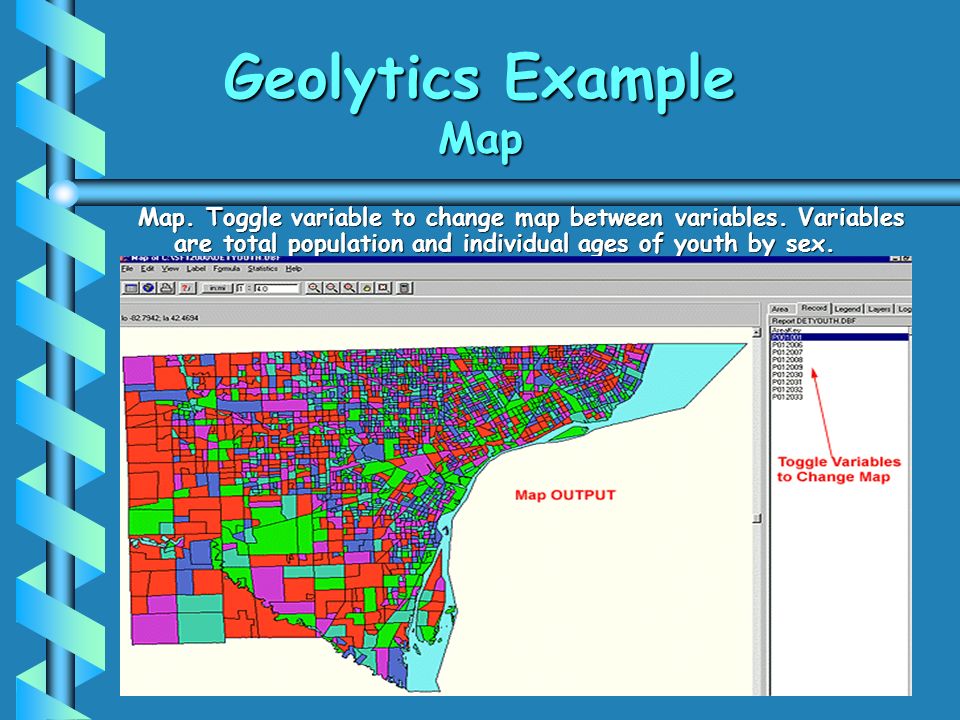Select the highlighted P001001 variable

pos(839,337)
